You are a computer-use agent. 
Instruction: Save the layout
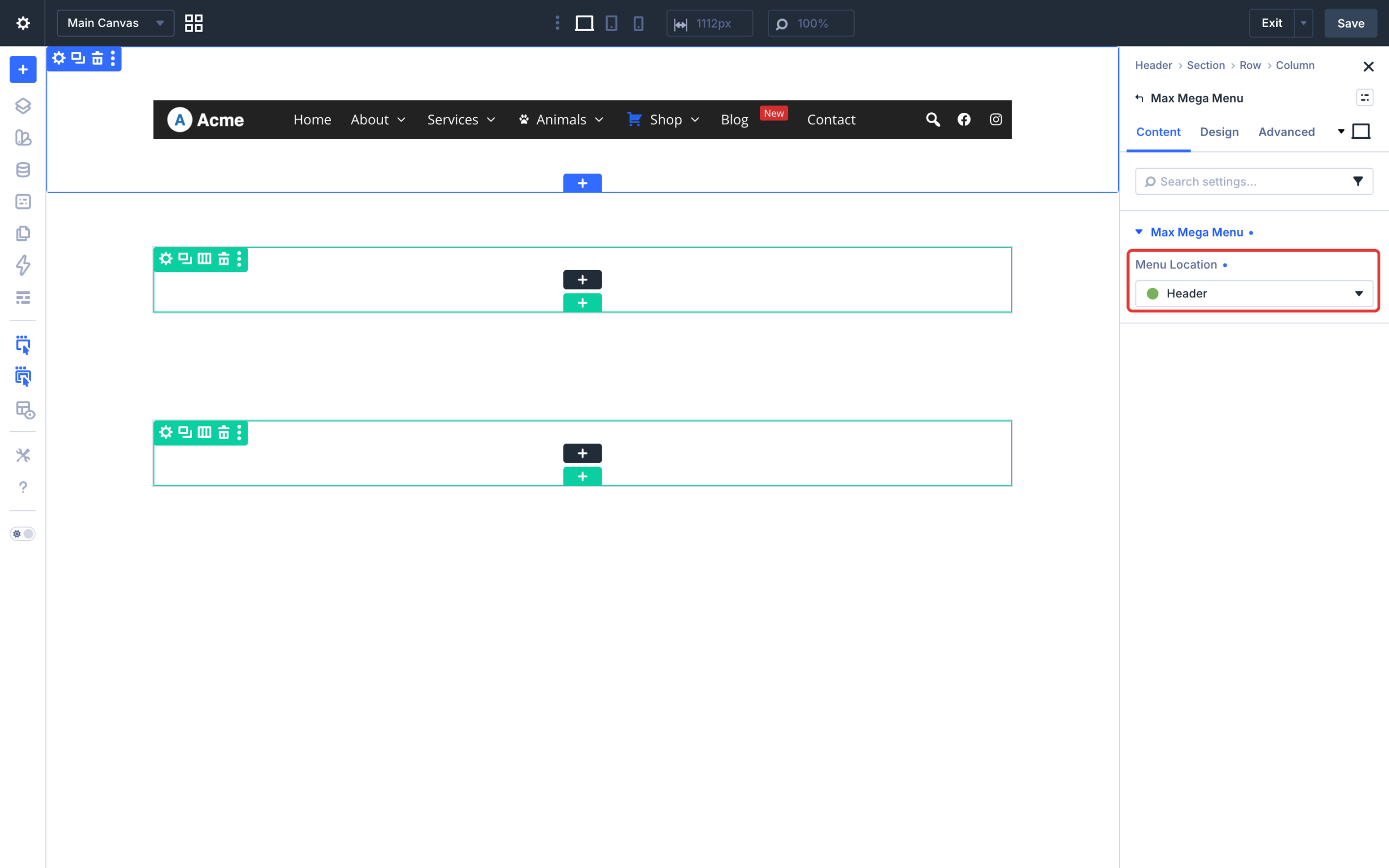click(x=1350, y=23)
